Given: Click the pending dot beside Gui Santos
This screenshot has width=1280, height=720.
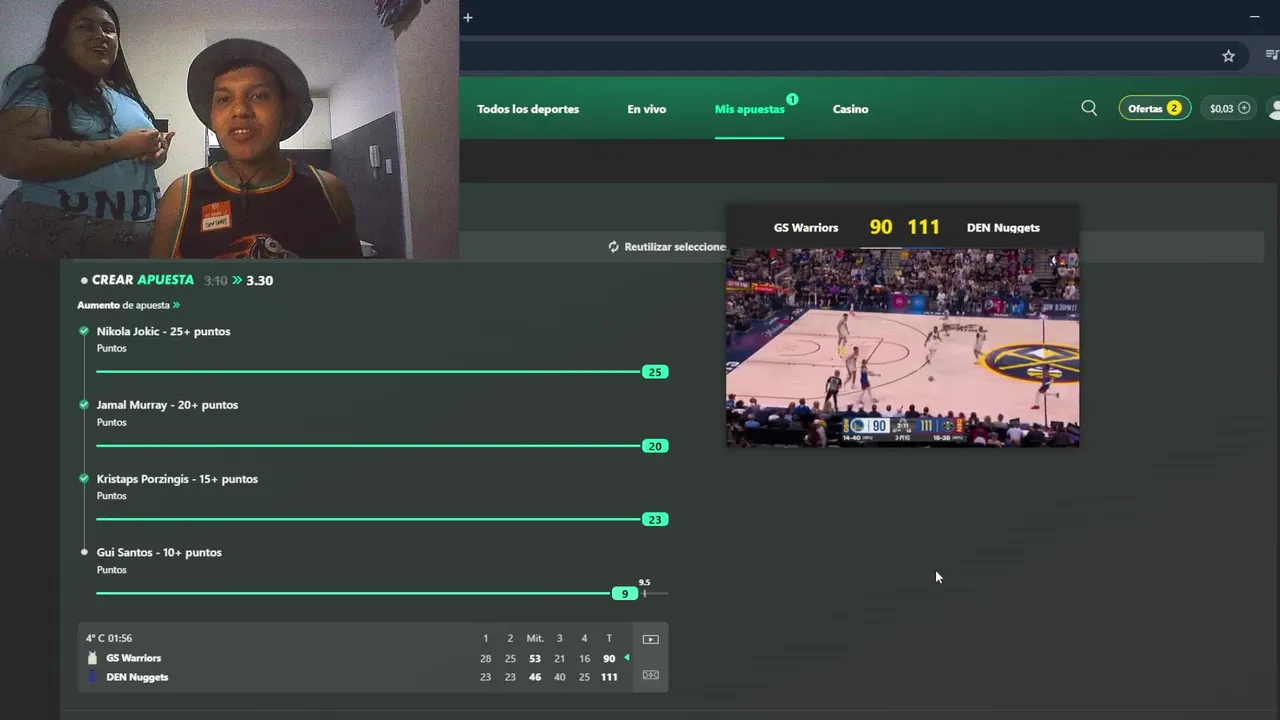Looking at the screenshot, I should [84, 552].
